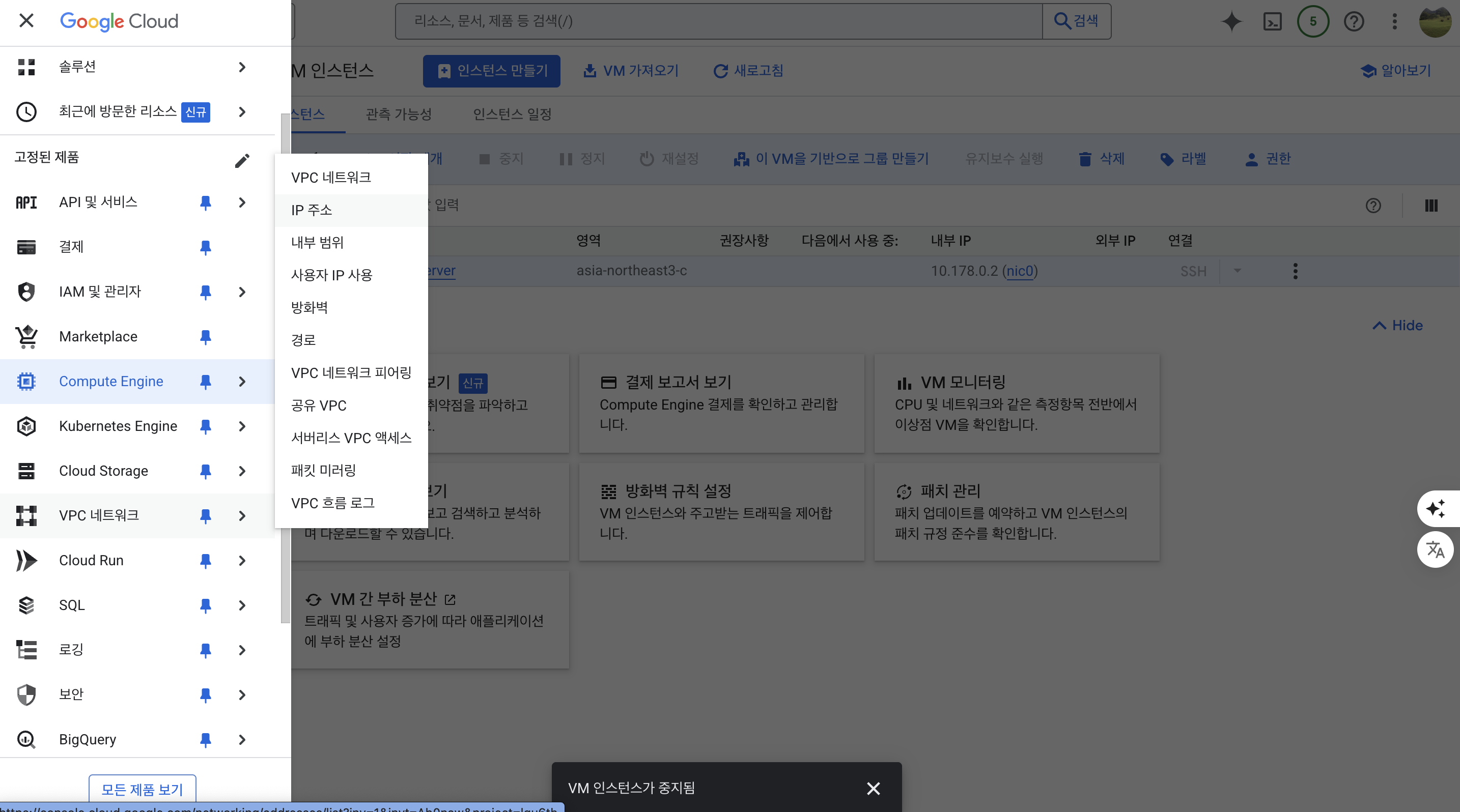Viewport: 1460px width, 812px height.
Task: Unpin Marketplace from pinned products
Action: (205, 337)
